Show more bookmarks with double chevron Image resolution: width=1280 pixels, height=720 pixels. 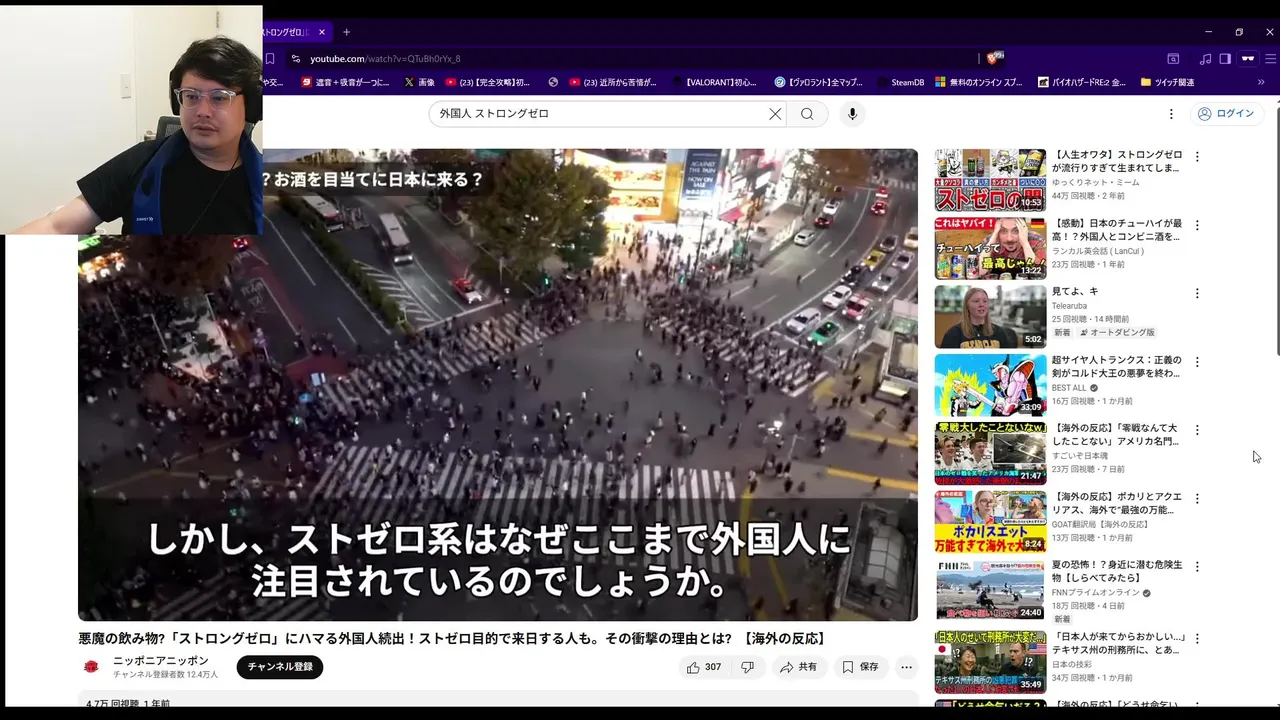(1261, 82)
